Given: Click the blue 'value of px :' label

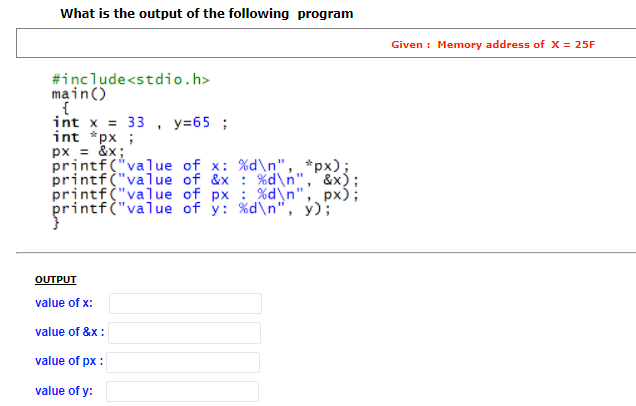Looking at the screenshot, I should click(69, 361).
